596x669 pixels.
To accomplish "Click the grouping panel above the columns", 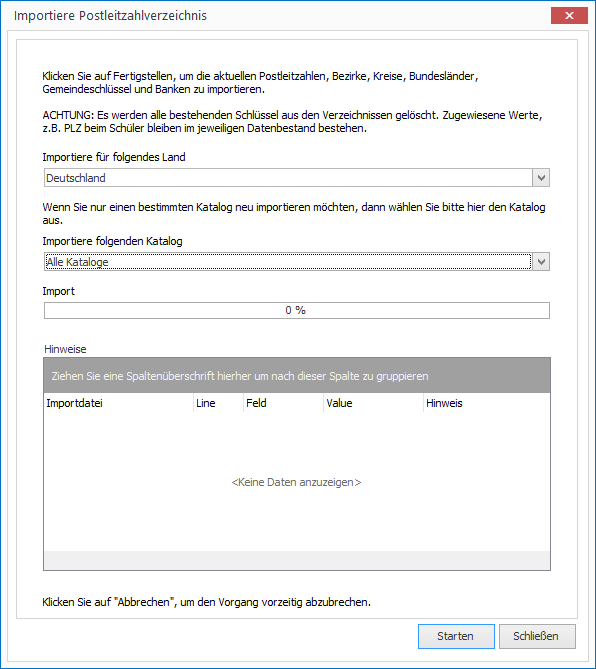I will pos(297,375).
